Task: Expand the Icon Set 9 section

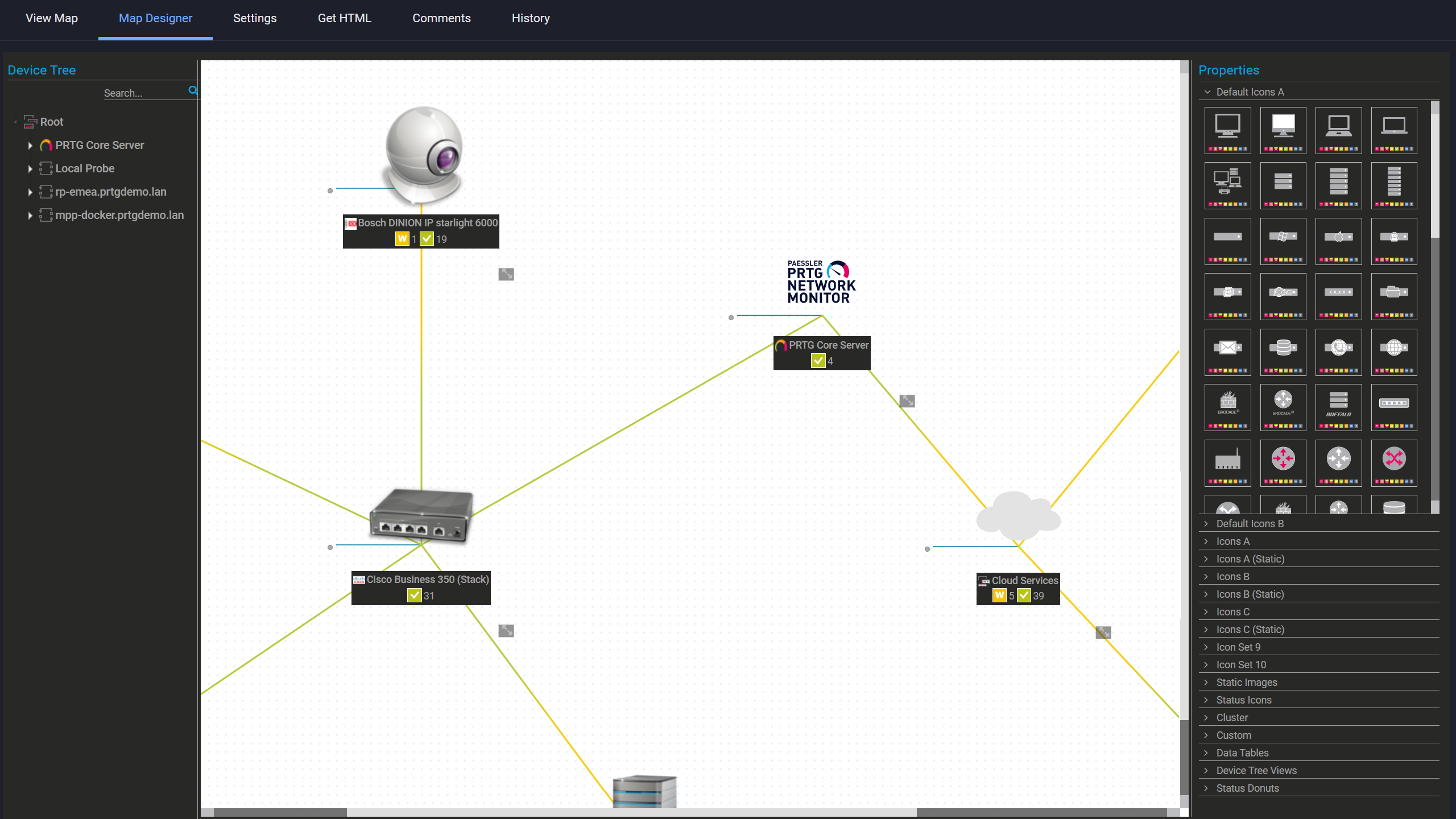Action: (1319, 647)
